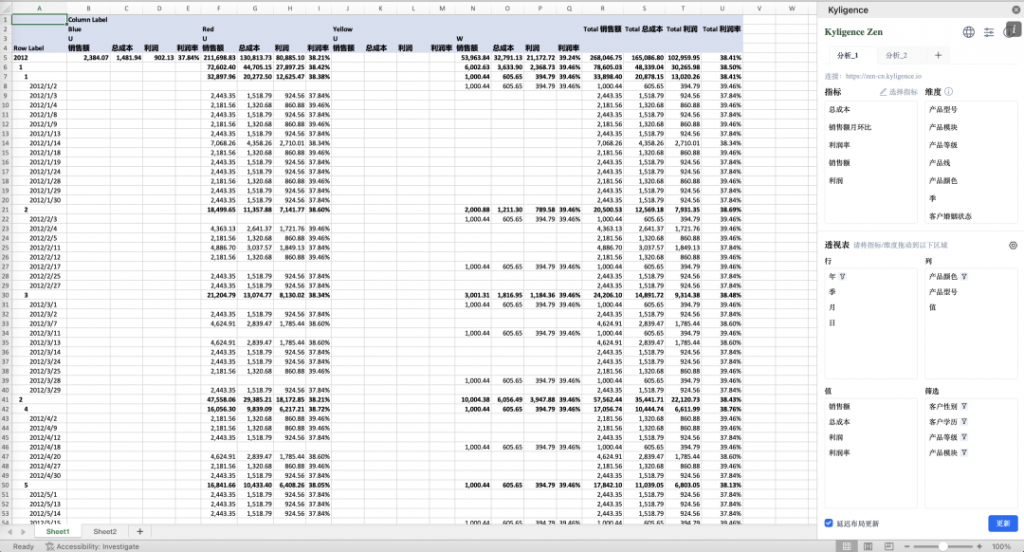This screenshot has height=552, width=1024.
Task: Select column header R
Action: [602, 8]
